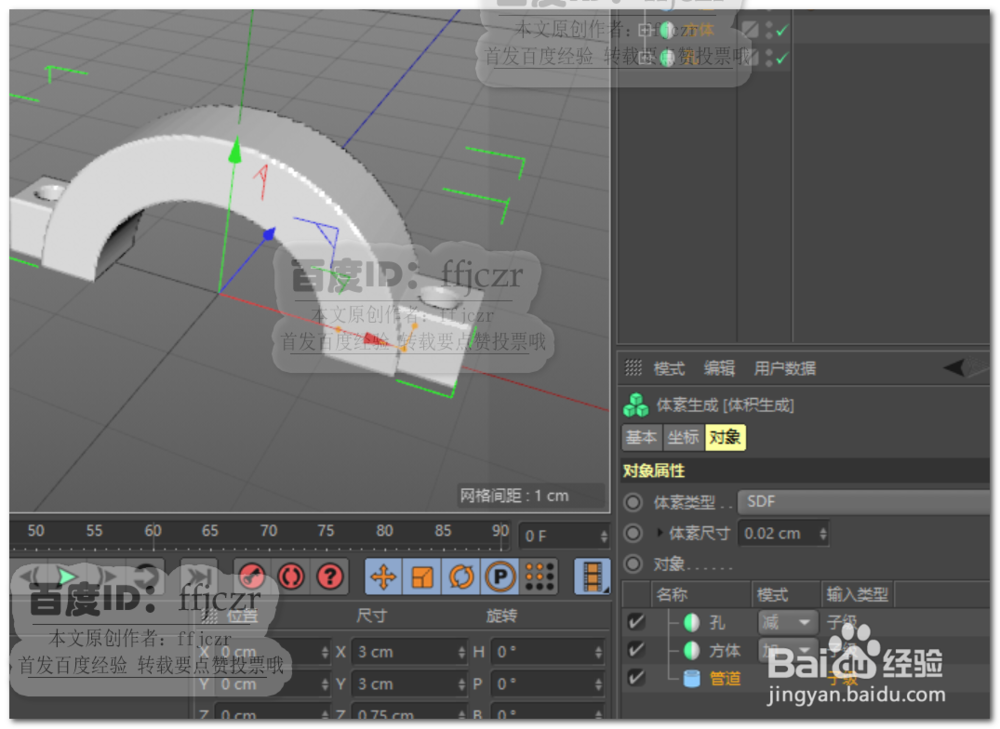Toggle 方体 visibility dots in object manager
Screen dimensions: 1000x729
point(769,29)
